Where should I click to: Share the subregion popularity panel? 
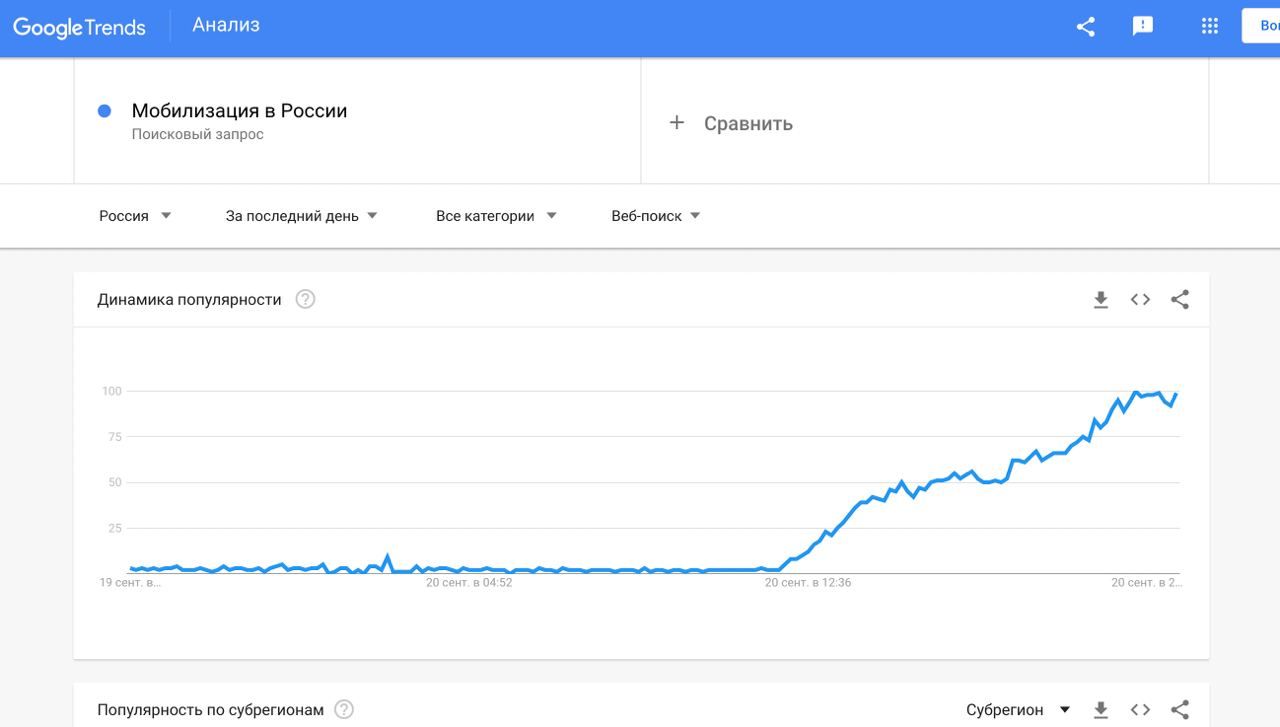(1180, 710)
